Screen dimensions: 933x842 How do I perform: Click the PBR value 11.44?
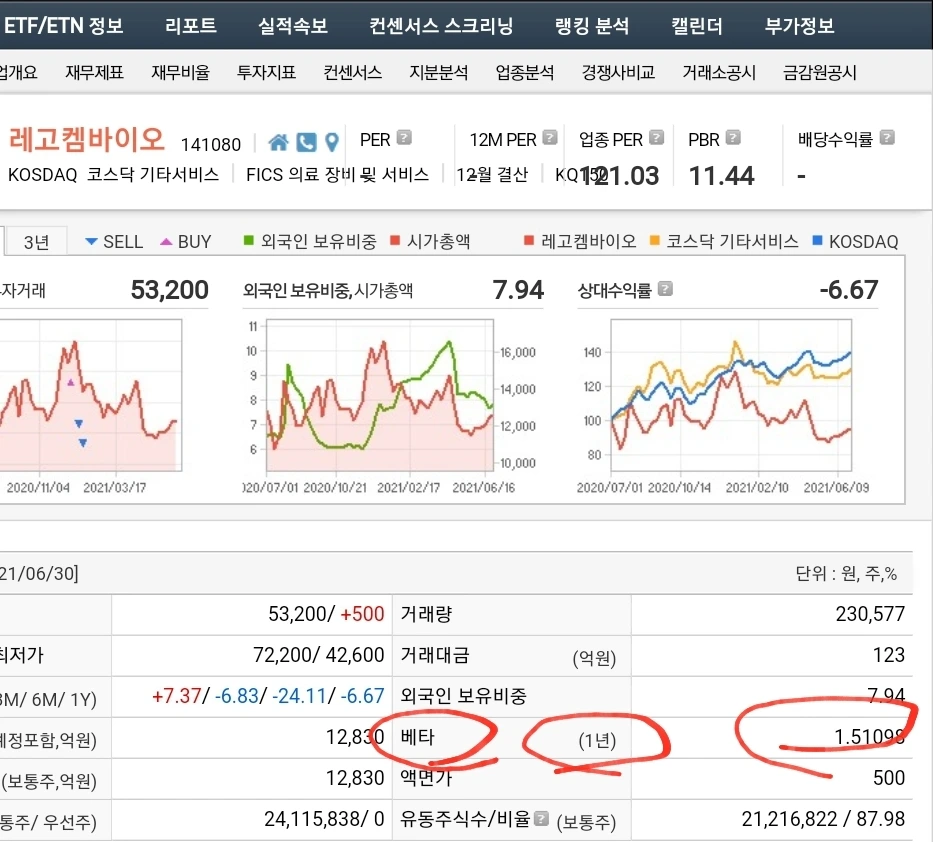(x=721, y=176)
